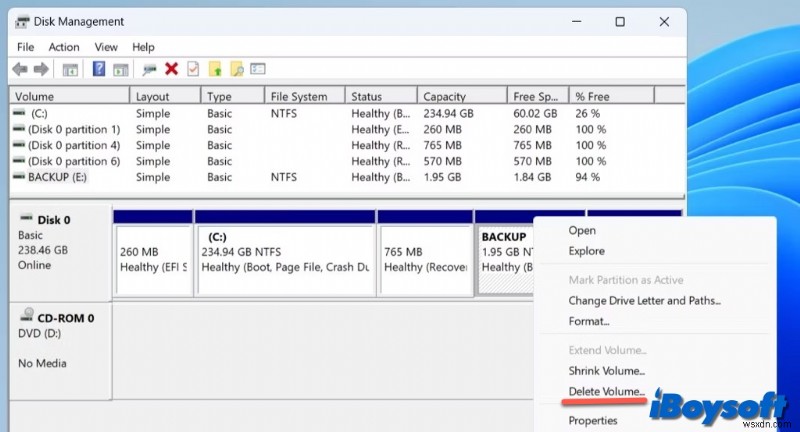Click the 26 % free cell
This screenshot has width=800, height=432.
tap(588, 113)
